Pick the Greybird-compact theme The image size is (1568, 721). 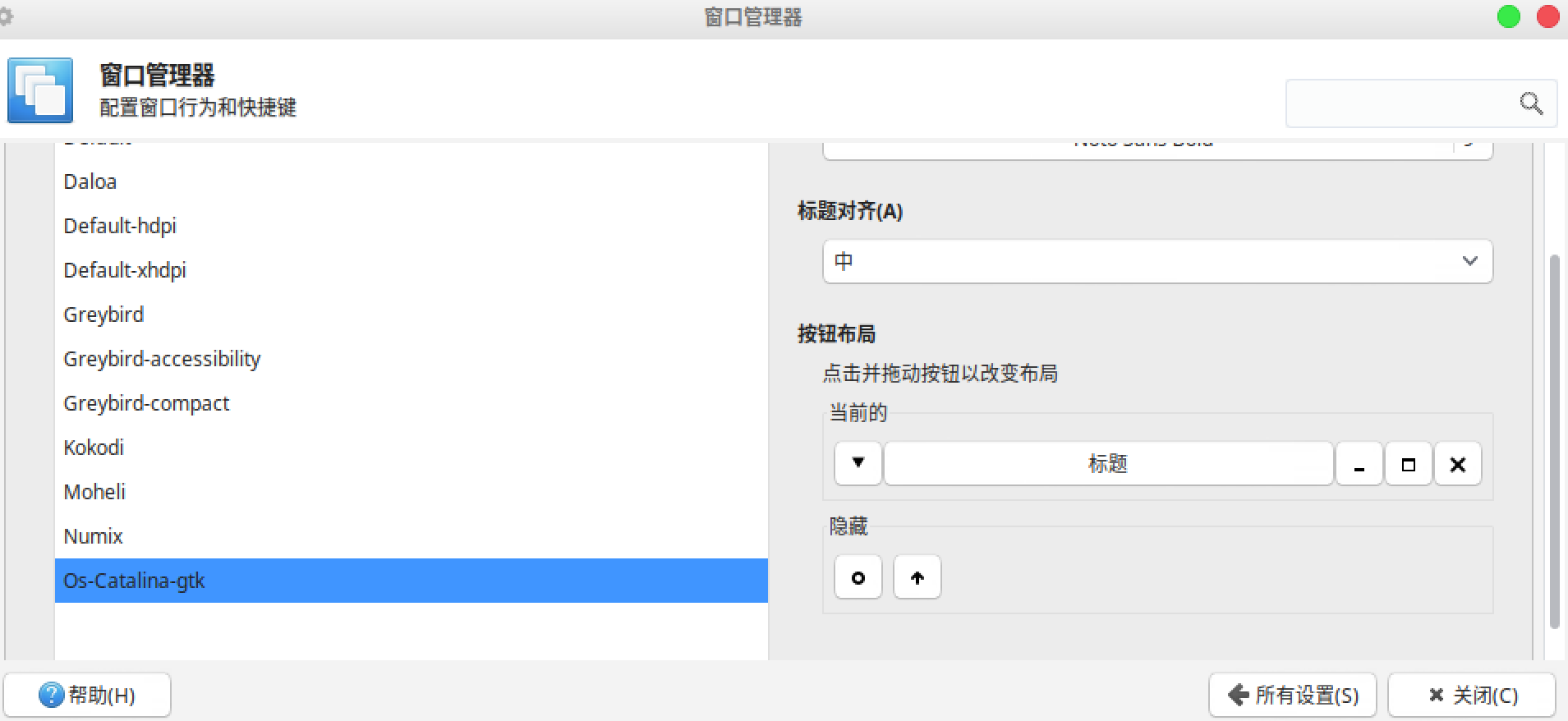click(x=146, y=403)
